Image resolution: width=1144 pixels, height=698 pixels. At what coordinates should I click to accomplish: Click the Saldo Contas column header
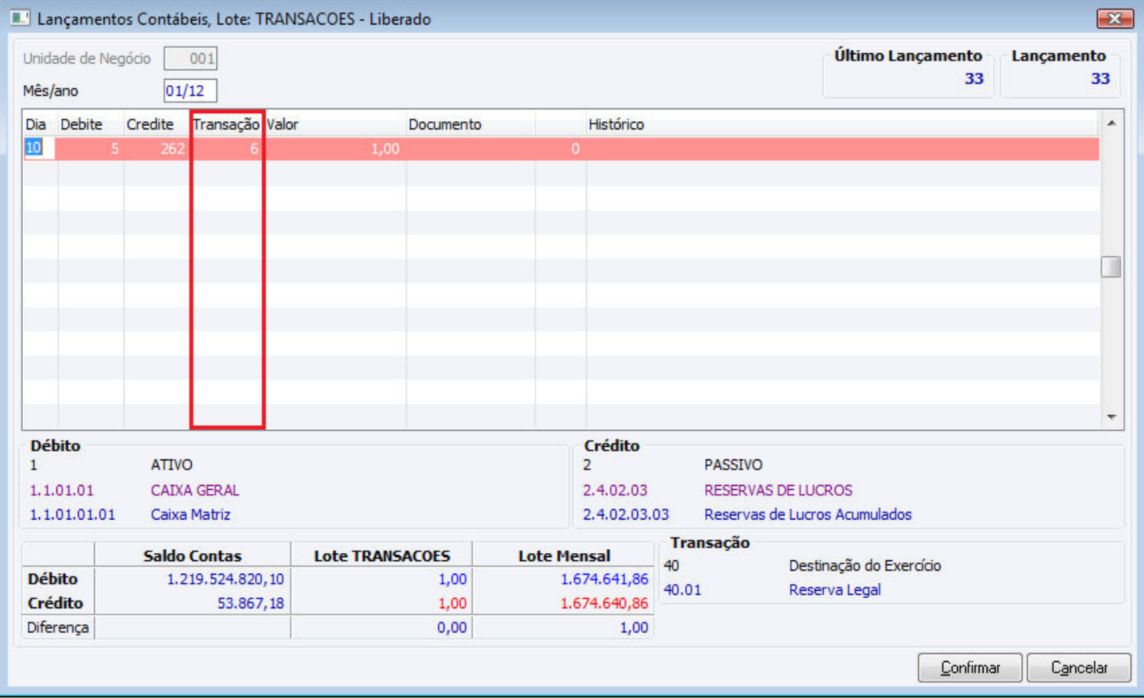pyautogui.click(x=192, y=556)
